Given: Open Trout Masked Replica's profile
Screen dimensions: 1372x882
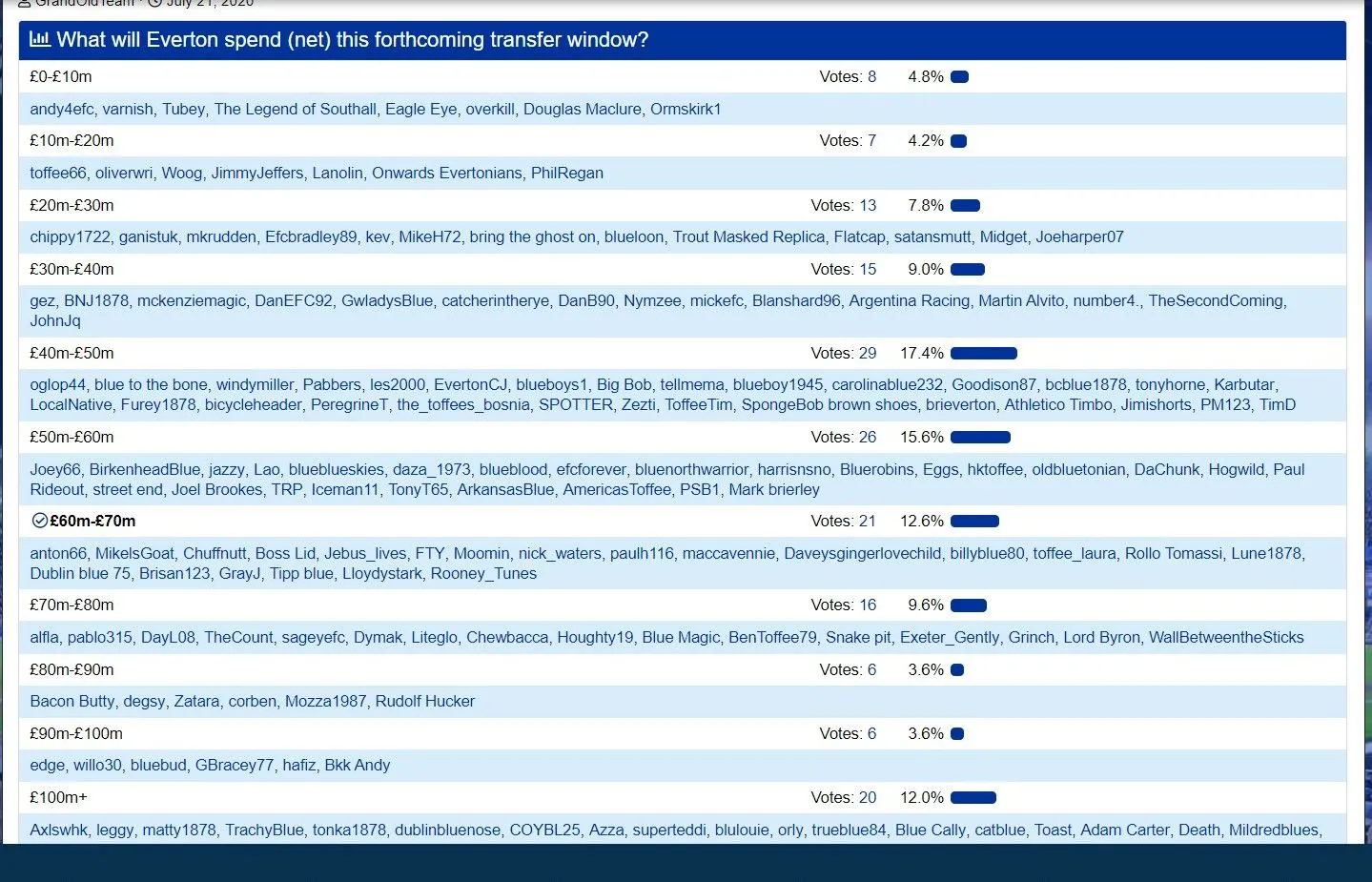Looking at the screenshot, I should coord(748,236).
